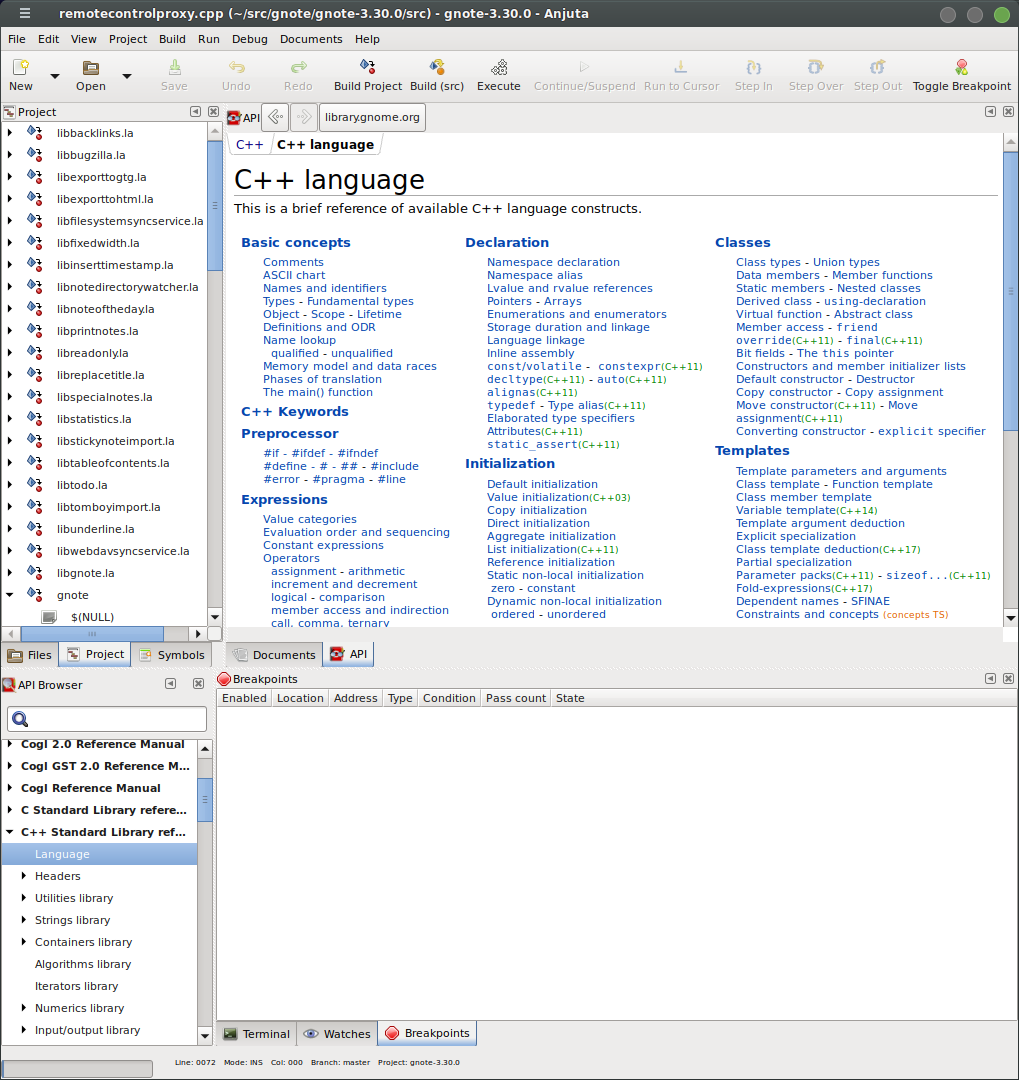Open the C++ Keywords heading link
This screenshot has height=1080, width=1019.
click(295, 411)
